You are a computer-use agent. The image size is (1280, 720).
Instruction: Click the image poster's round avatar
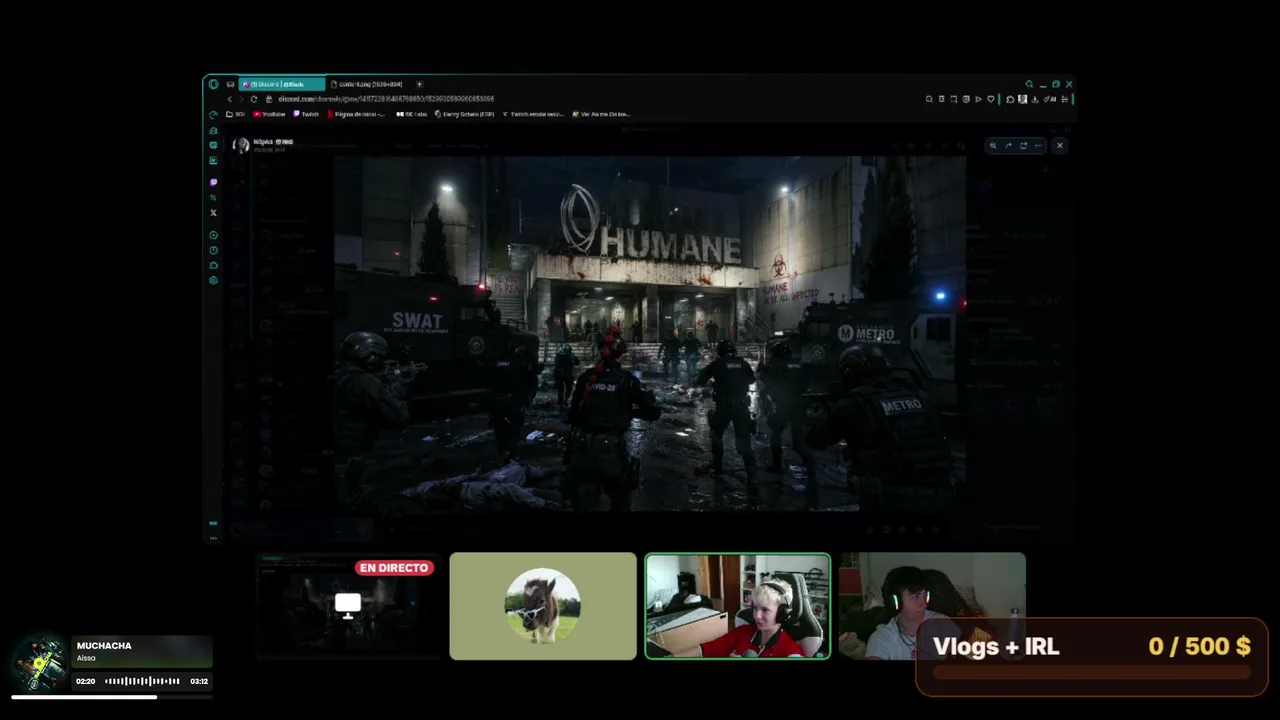240,145
